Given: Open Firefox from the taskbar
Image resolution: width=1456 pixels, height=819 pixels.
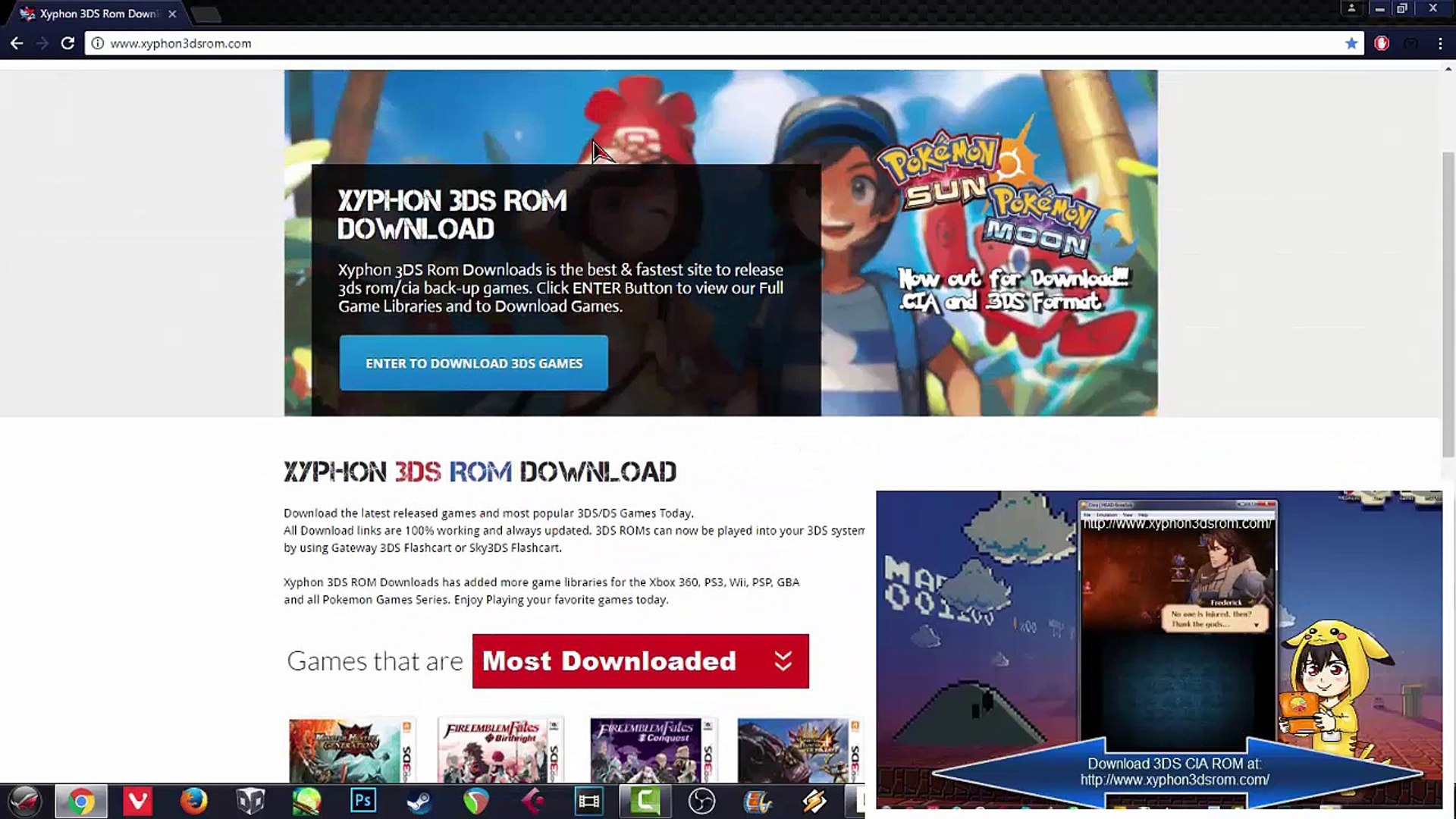Looking at the screenshot, I should pyautogui.click(x=193, y=801).
